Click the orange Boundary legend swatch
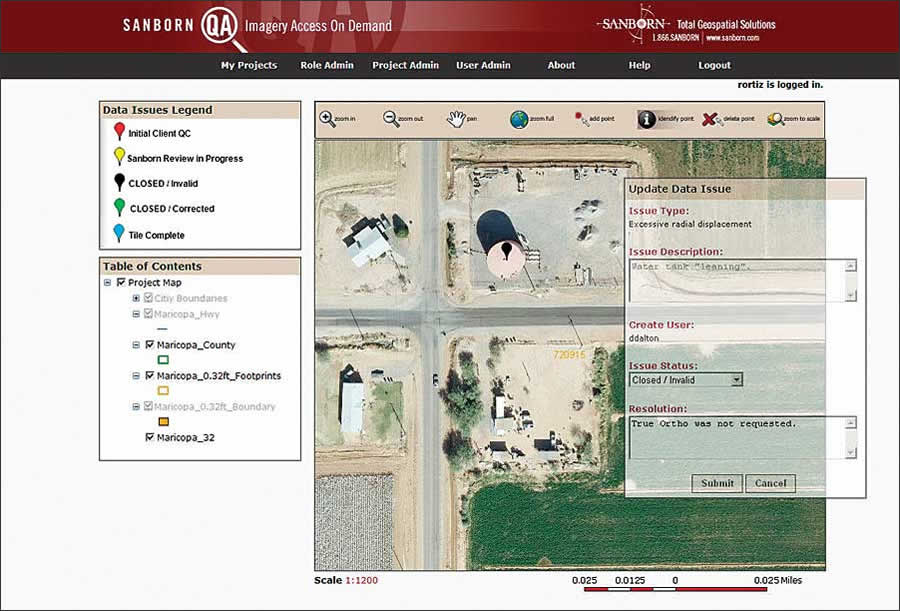The width and height of the screenshot is (900, 611). [x=163, y=421]
